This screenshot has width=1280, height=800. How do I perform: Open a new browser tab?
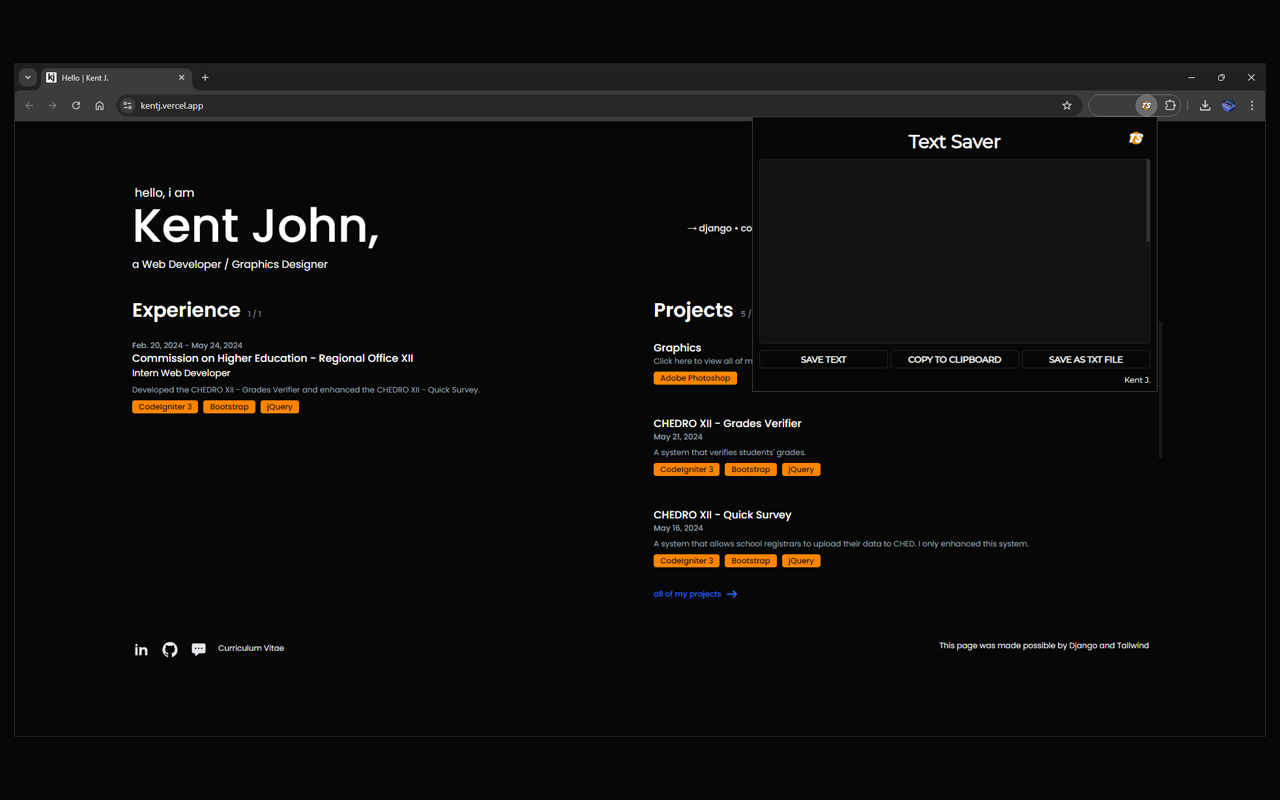coord(205,78)
